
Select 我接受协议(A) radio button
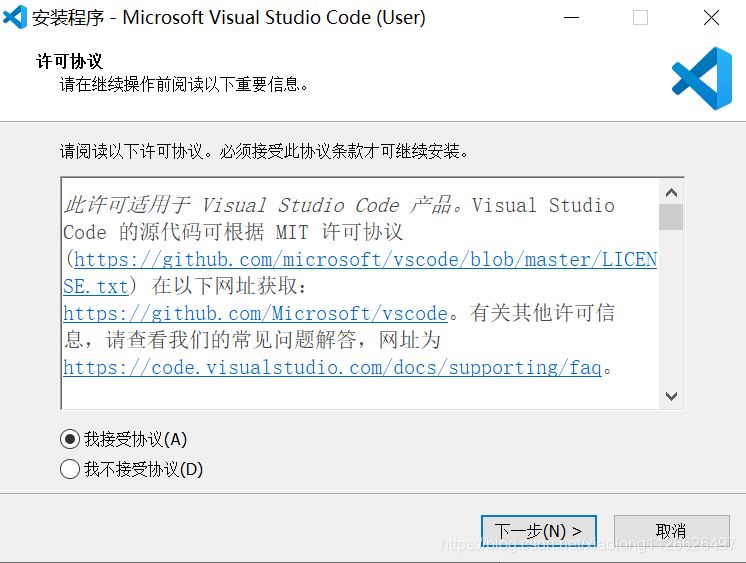coord(70,439)
